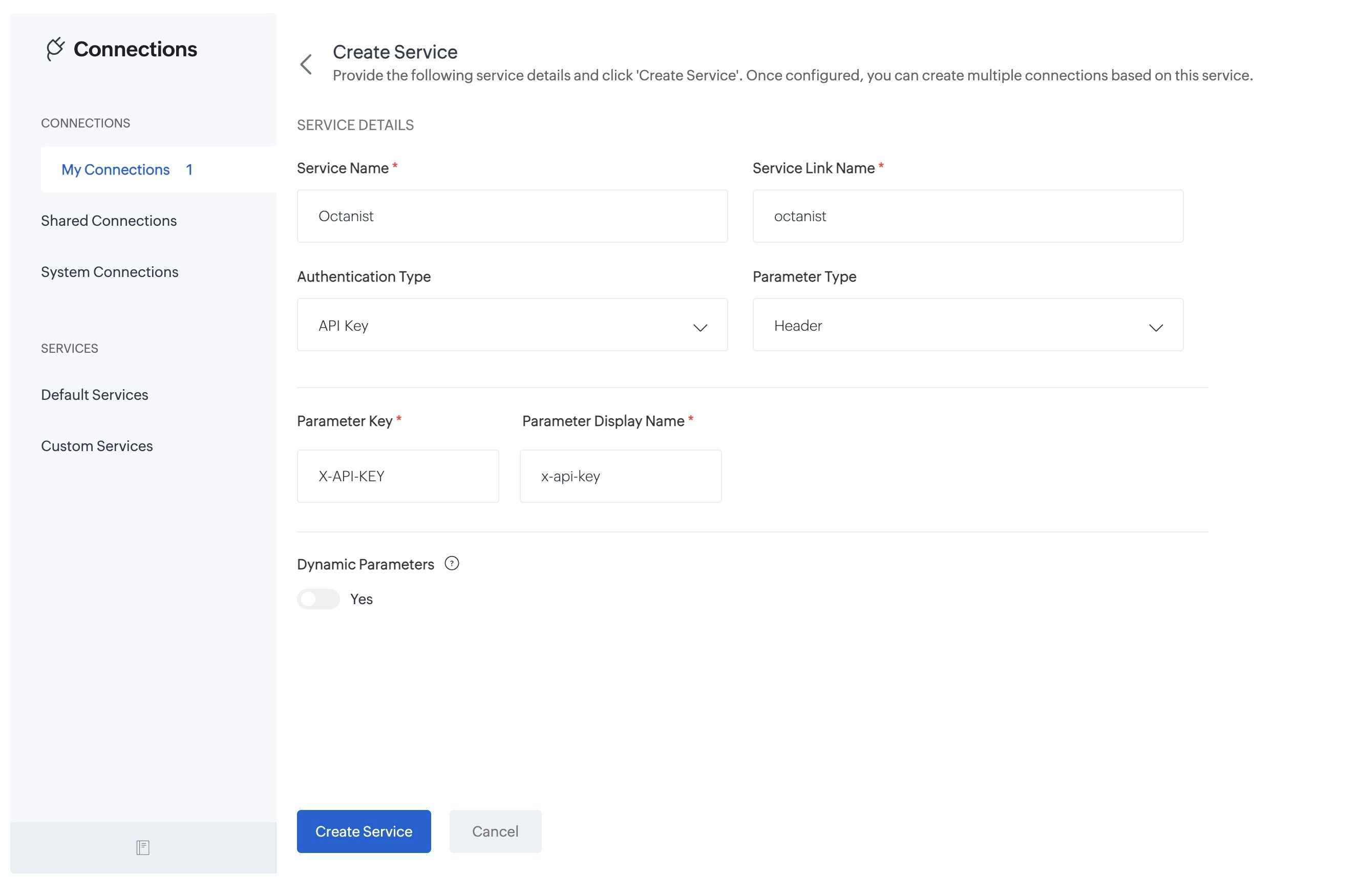Enable the Dynamic Parameters toggle

tap(318, 599)
